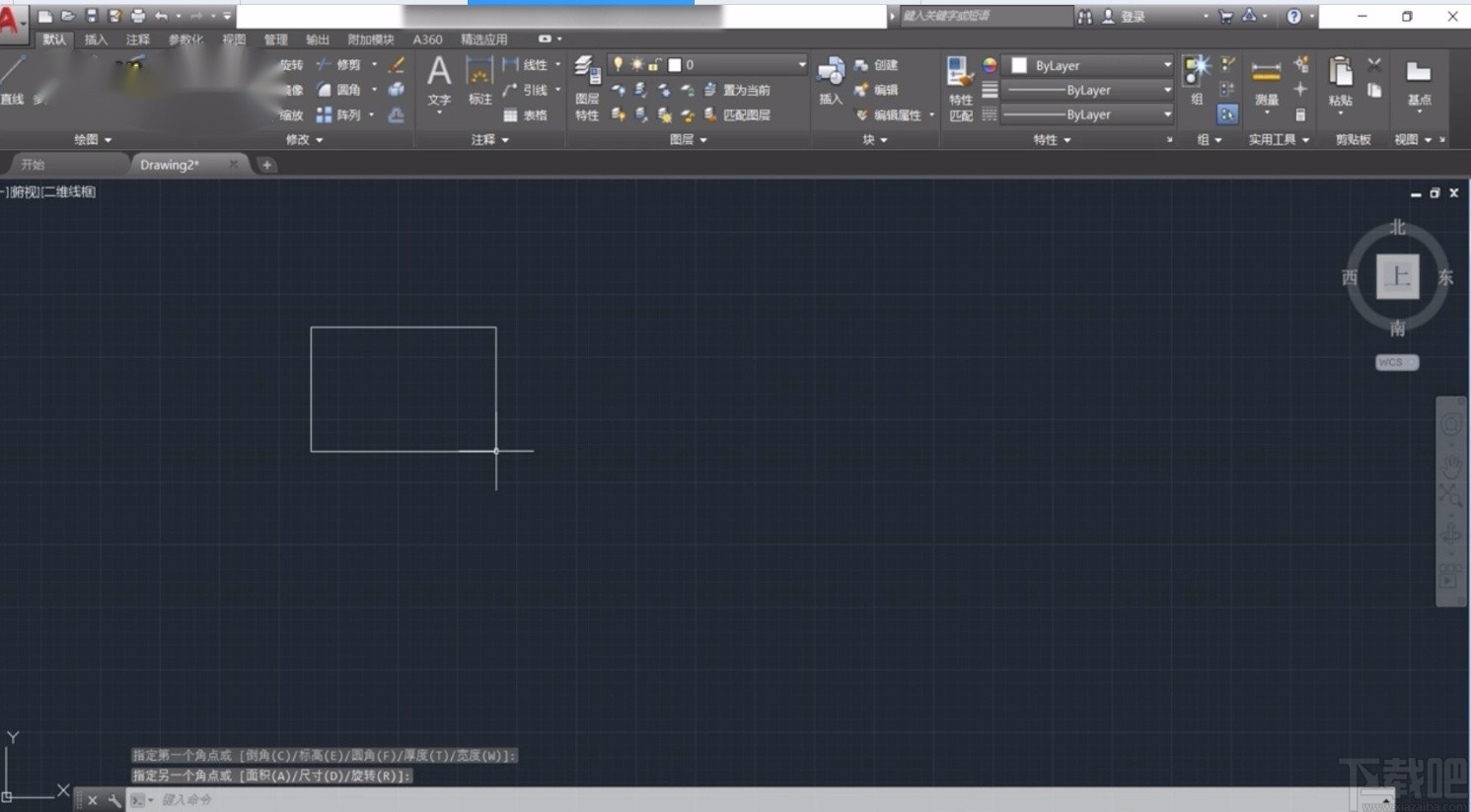
Task: Toggle layer 0 on/off lightbulb
Action: coord(619,64)
